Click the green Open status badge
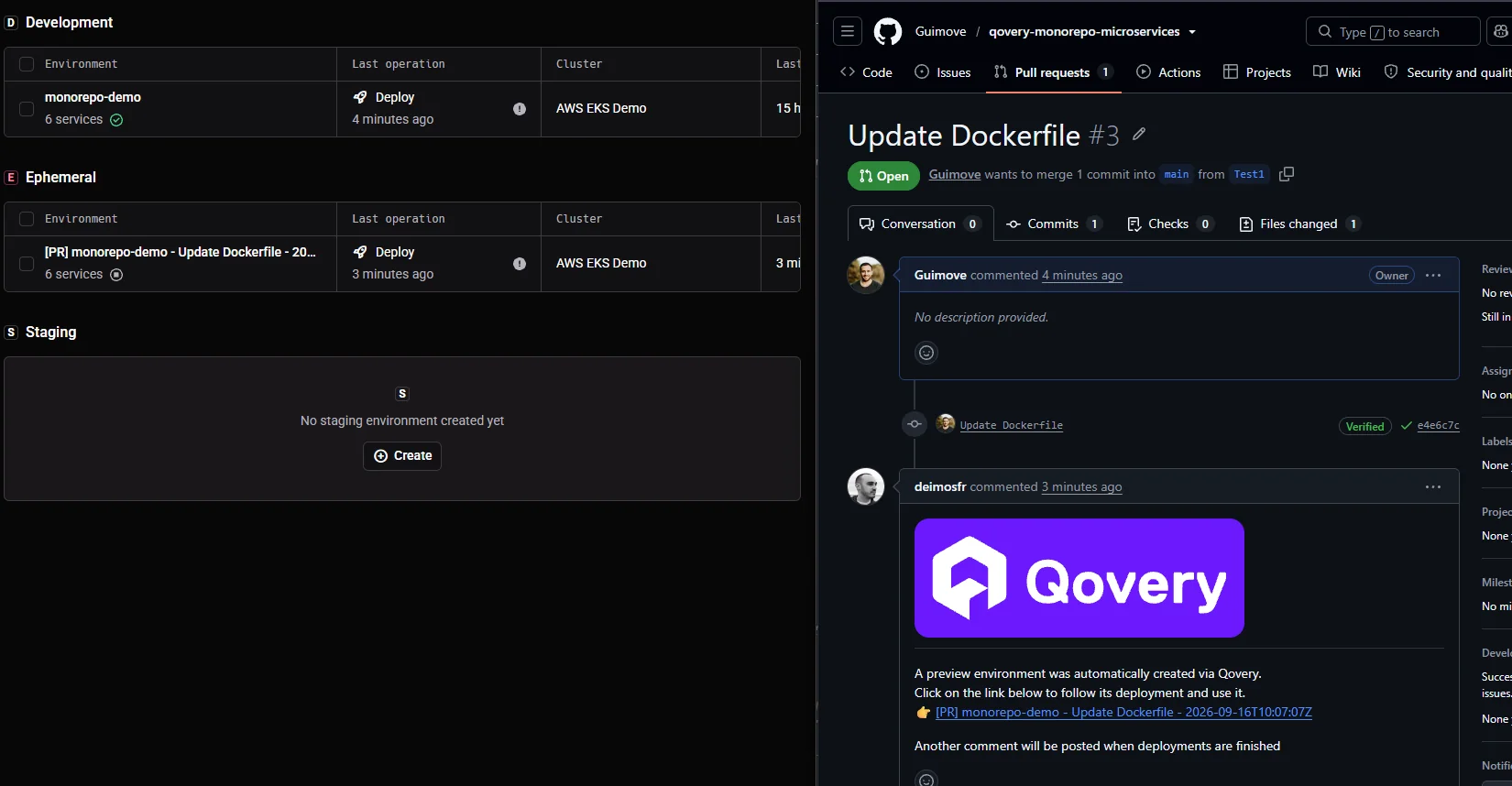Viewport: 1512px width, 786px height. (x=883, y=176)
